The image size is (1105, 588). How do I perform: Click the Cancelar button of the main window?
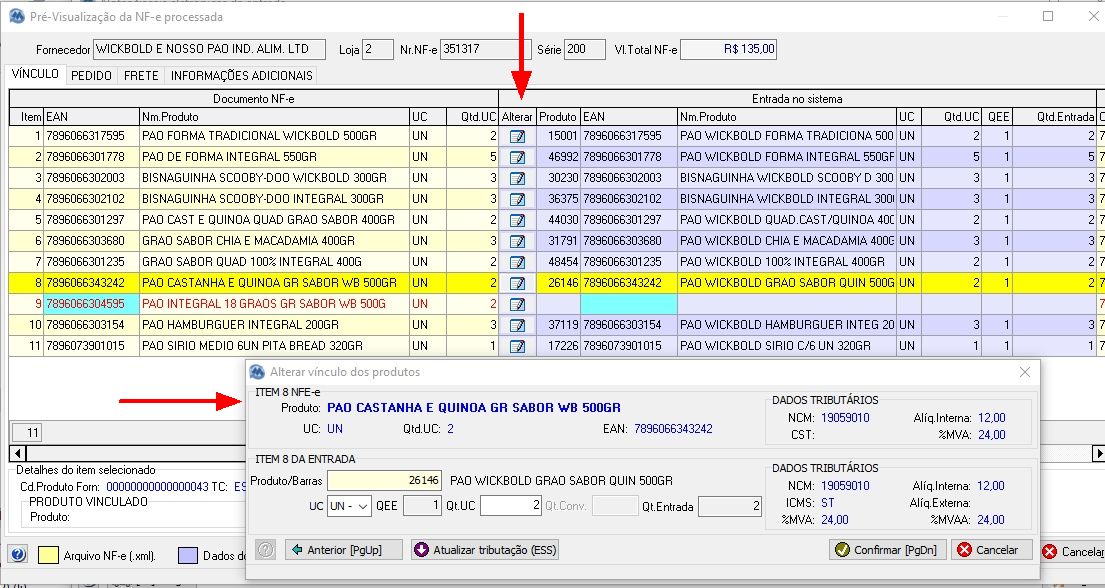click(x=1073, y=551)
